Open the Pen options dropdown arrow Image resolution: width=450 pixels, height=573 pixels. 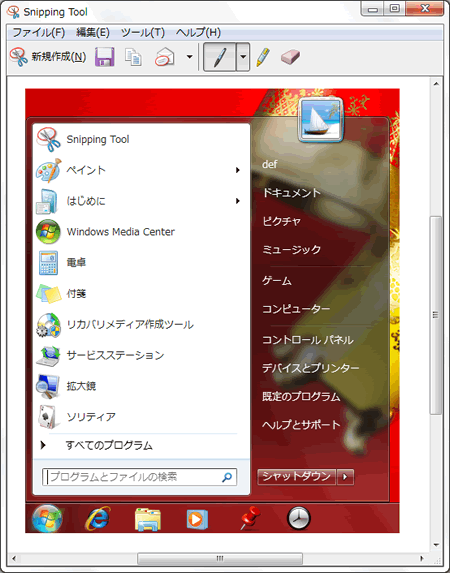243,57
